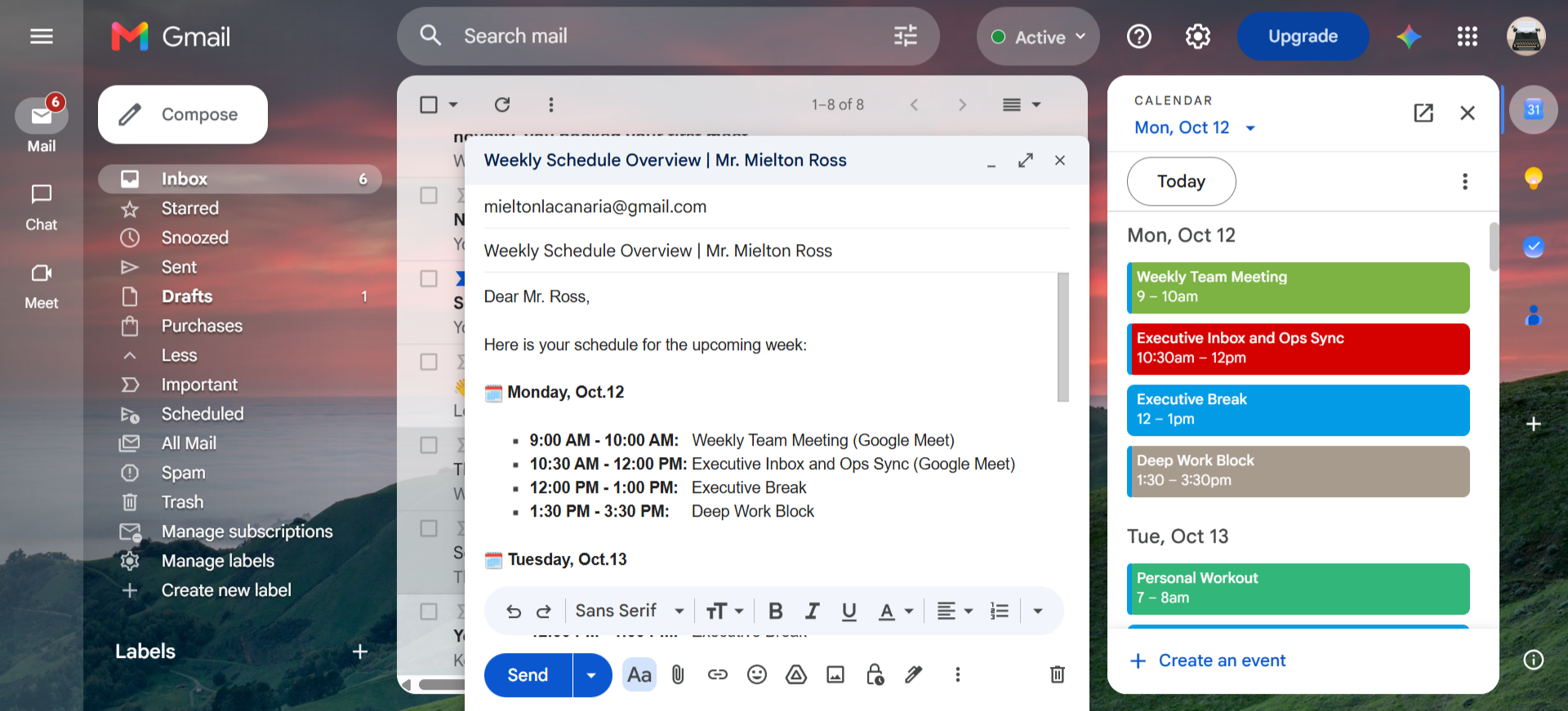This screenshot has width=1568, height=711.
Task: Attach a file with the paperclip icon
Action: (678, 674)
